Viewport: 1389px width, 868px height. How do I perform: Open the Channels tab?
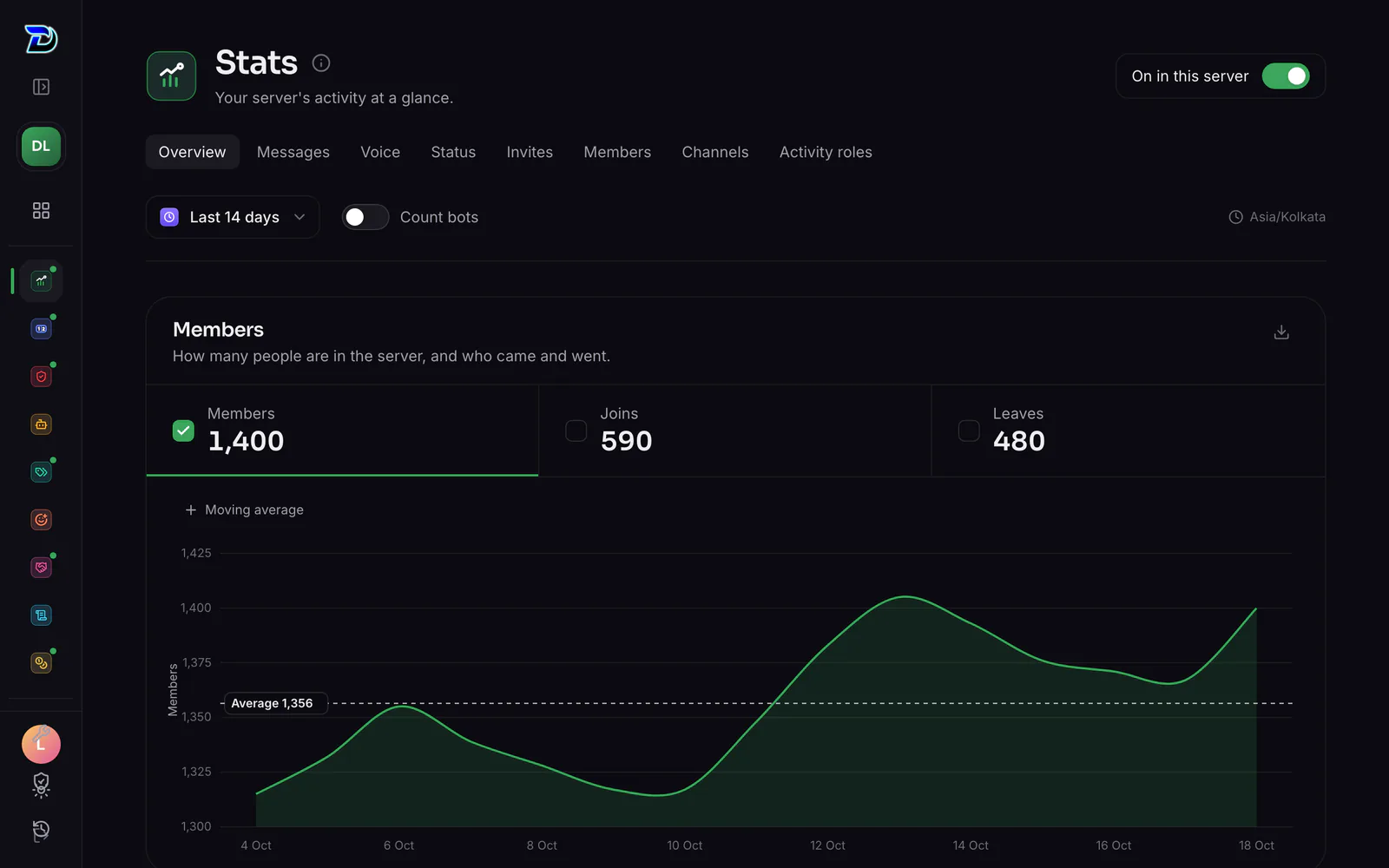pyautogui.click(x=715, y=152)
